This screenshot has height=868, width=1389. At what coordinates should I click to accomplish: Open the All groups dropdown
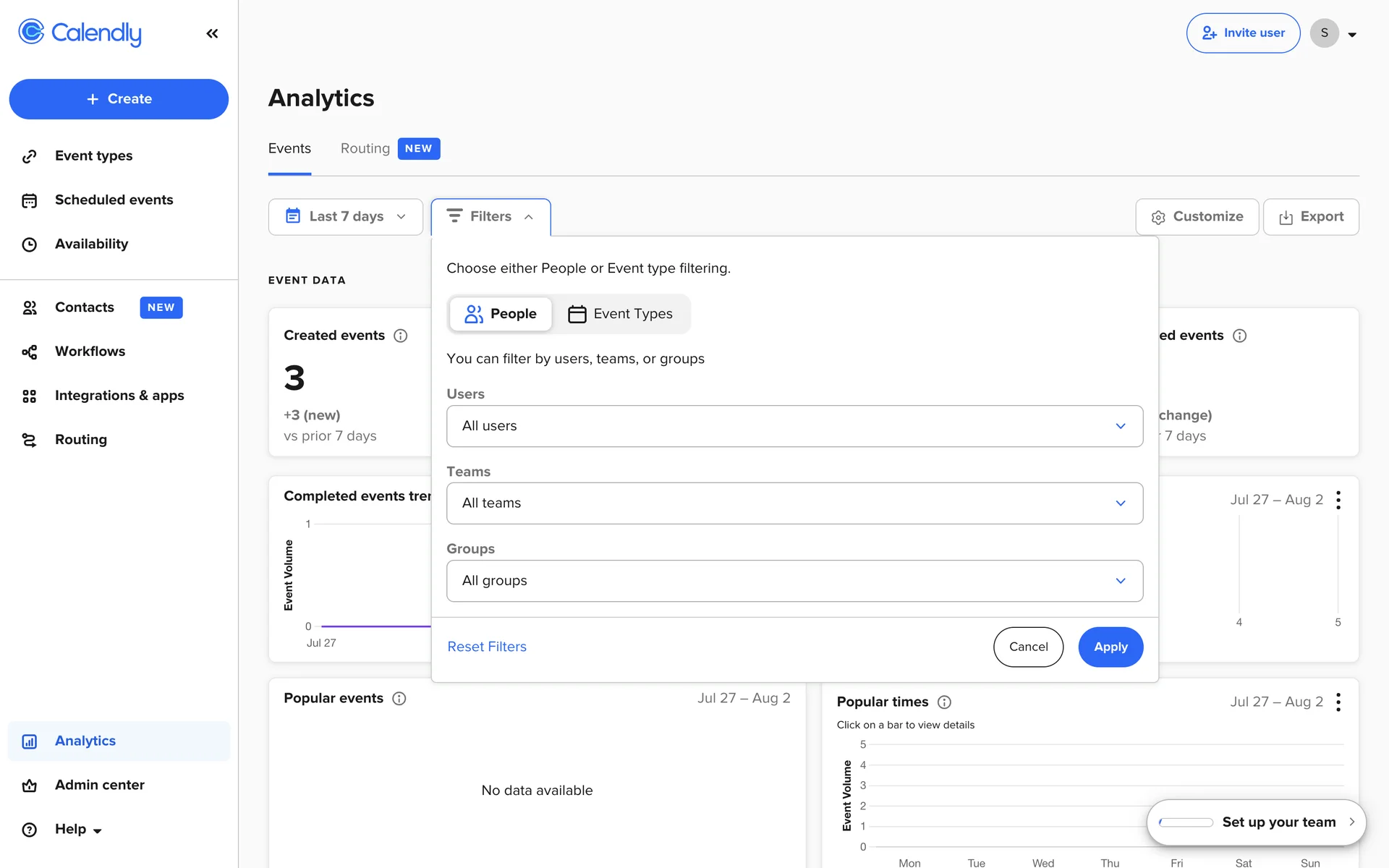tap(794, 581)
